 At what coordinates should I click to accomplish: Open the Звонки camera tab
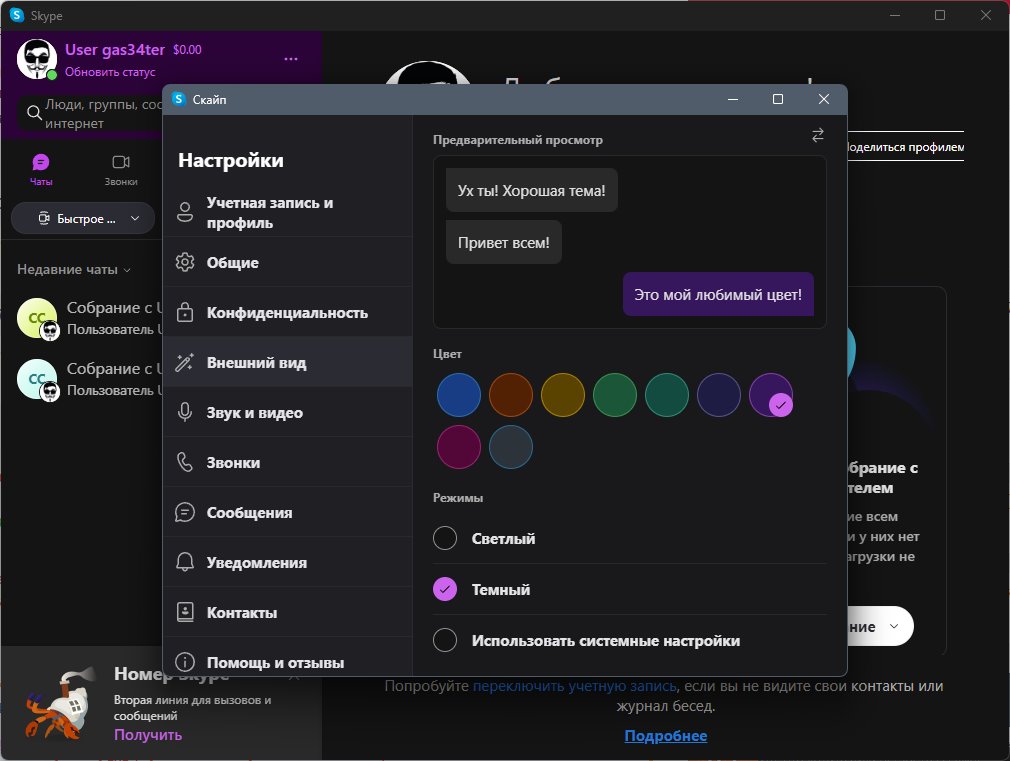[x=121, y=162]
